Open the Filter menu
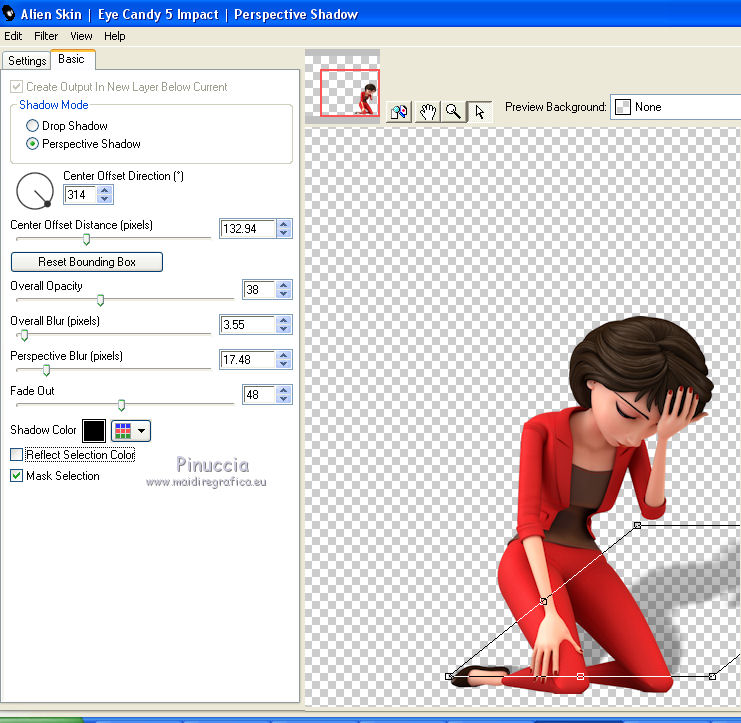The image size is (741, 723). pyautogui.click(x=46, y=36)
